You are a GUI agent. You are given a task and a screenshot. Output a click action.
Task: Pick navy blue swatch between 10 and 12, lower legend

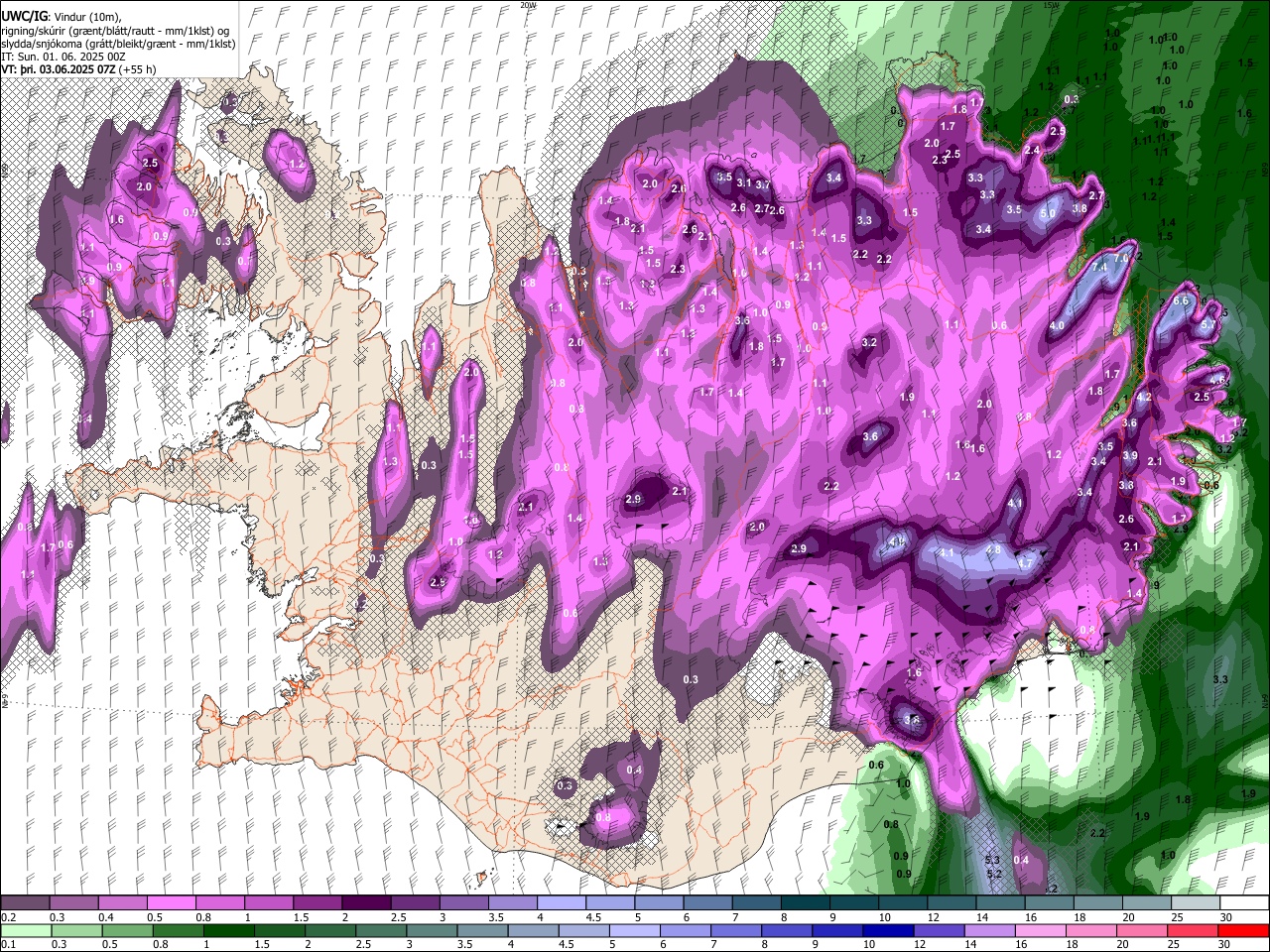click(x=887, y=930)
